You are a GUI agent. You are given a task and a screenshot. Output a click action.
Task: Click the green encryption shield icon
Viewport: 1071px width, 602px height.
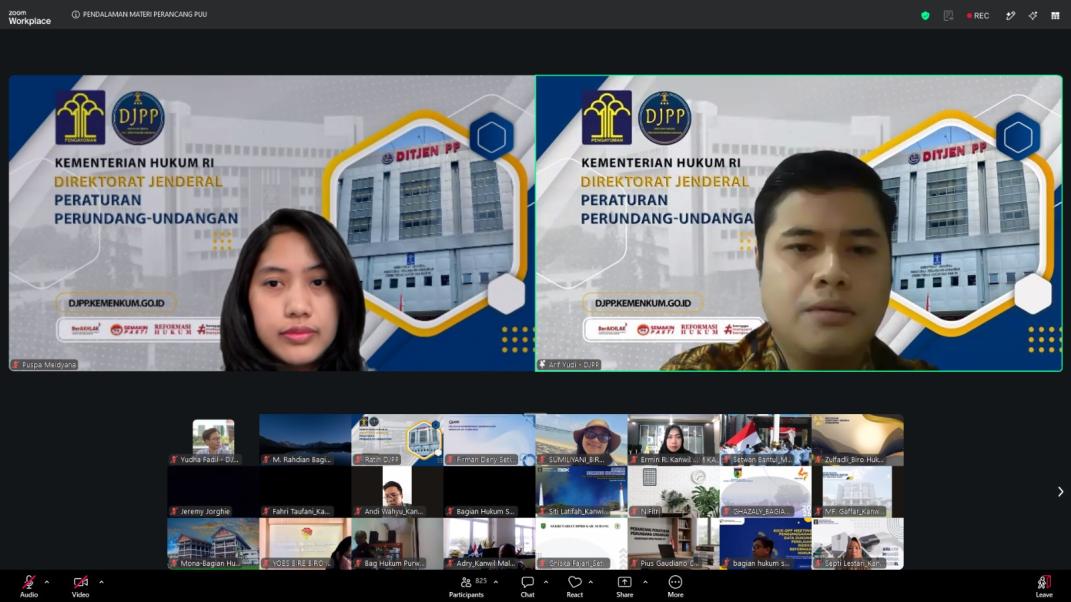pos(925,15)
